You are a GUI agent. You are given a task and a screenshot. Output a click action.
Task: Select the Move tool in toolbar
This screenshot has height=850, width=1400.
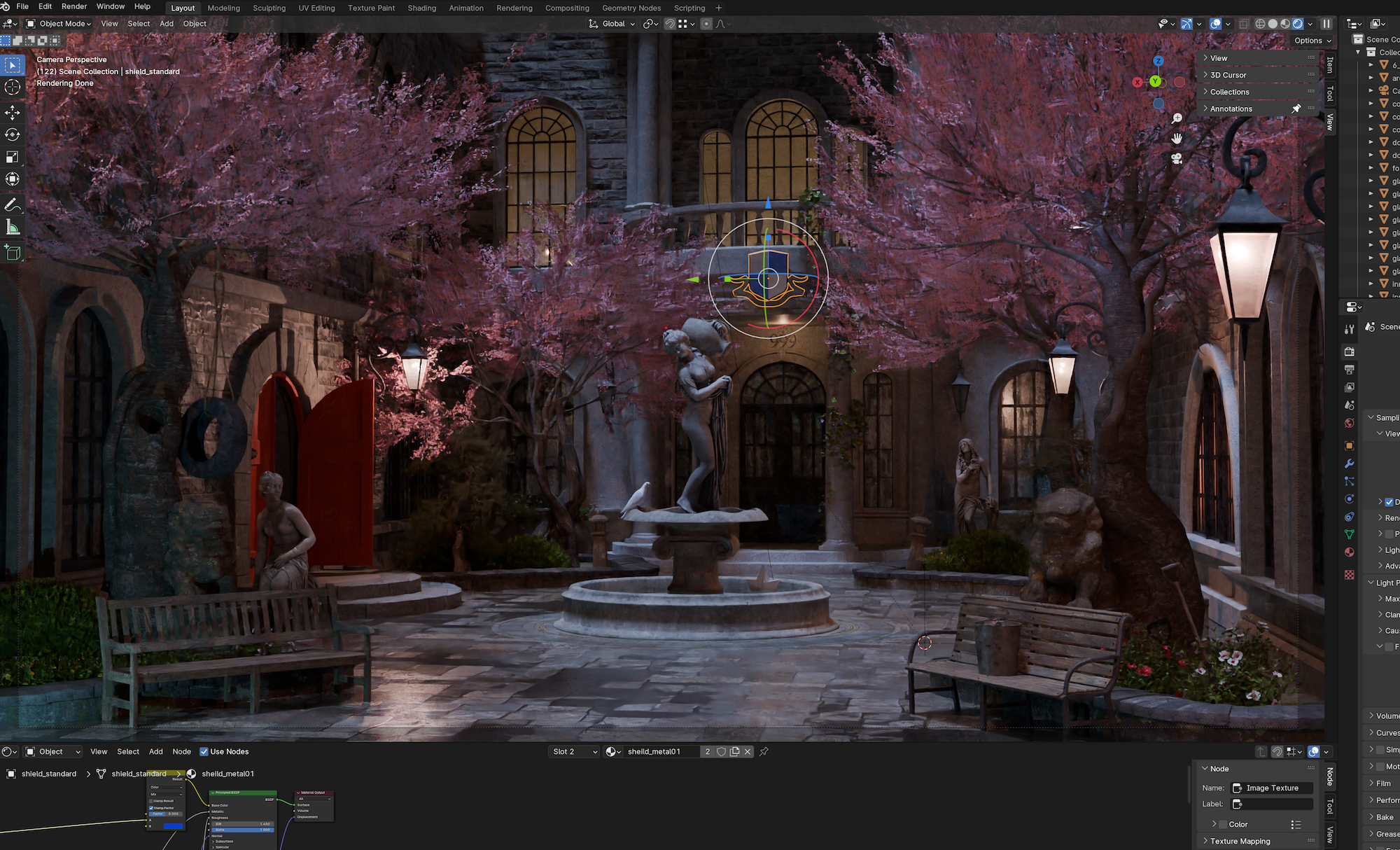tap(13, 113)
